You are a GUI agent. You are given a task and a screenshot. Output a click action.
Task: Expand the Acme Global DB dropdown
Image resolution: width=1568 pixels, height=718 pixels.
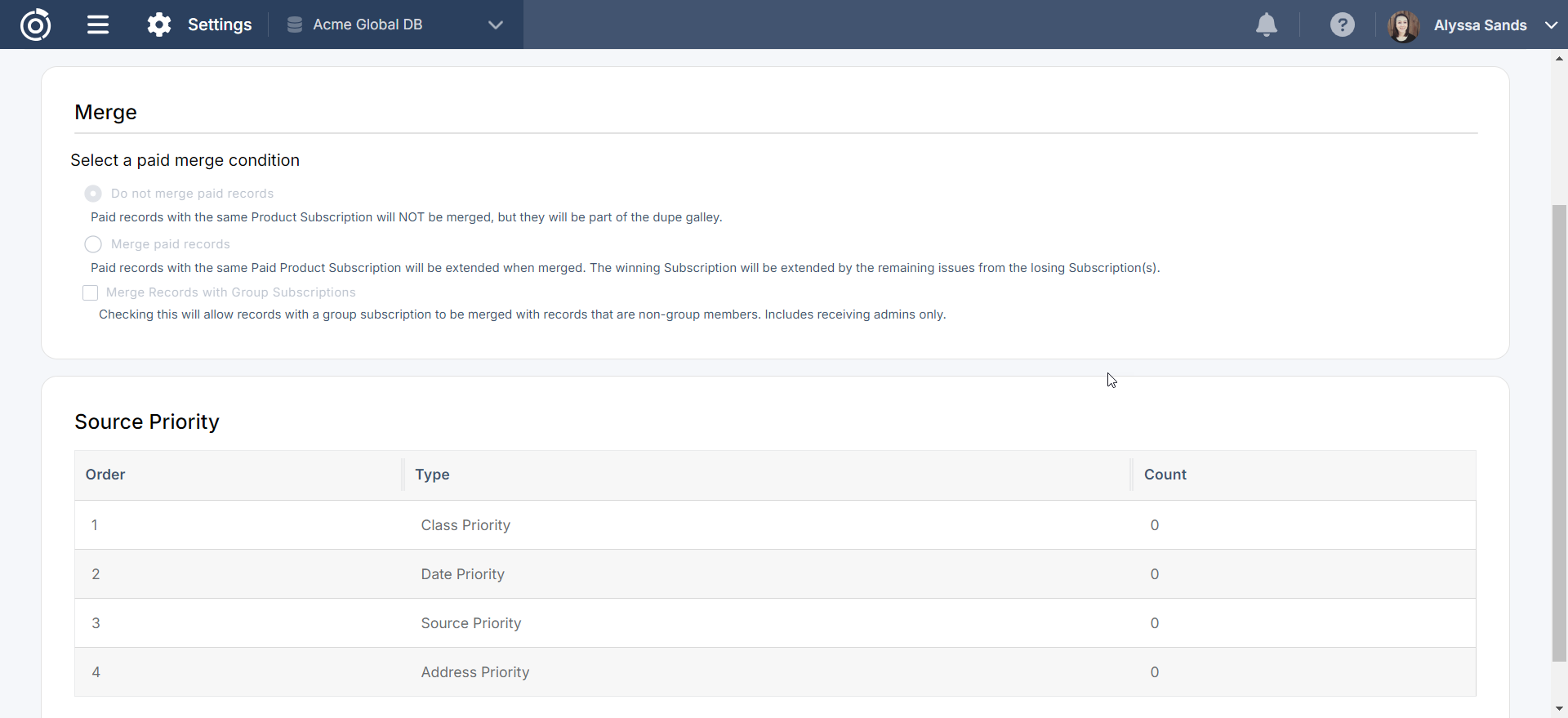[x=495, y=25]
